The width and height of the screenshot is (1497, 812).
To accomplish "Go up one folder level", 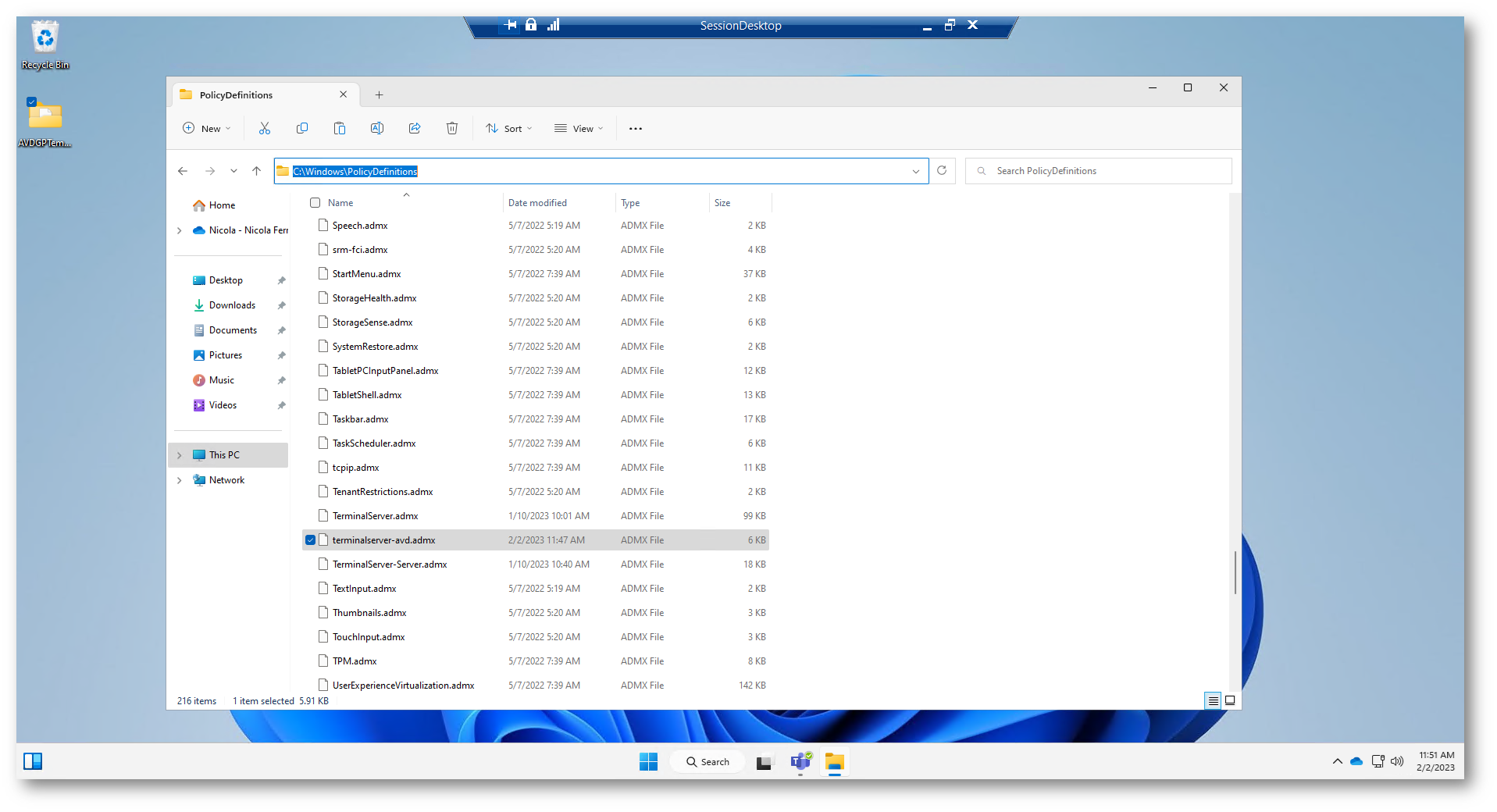I will pyautogui.click(x=256, y=171).
